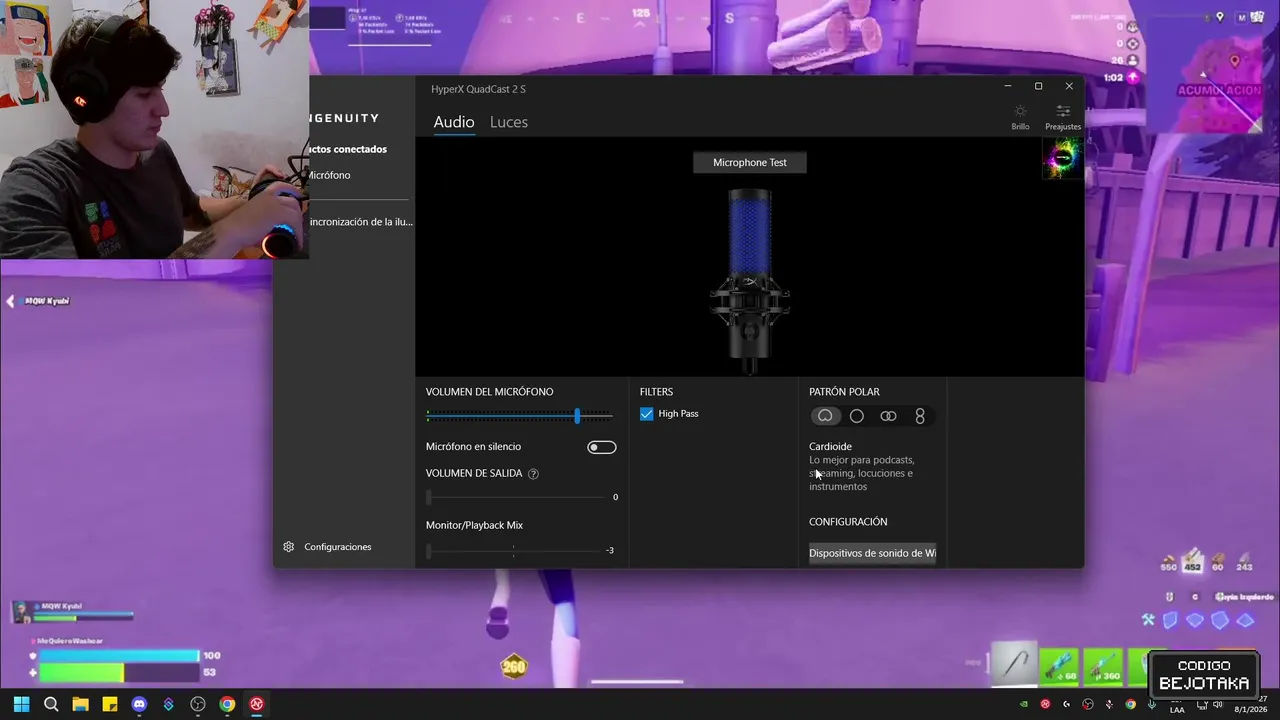The width and height of the screenshot is (1280, 720).
Task: Open the Windows Start menu
Action: point(21,704)
